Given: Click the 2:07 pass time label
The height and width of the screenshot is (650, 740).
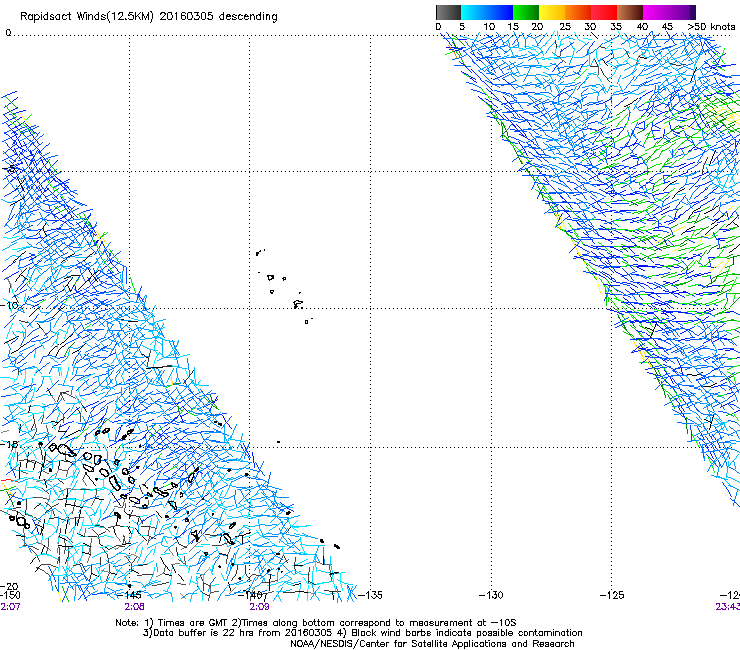Looking at the screenshot, I should click(x=10, y=607).
